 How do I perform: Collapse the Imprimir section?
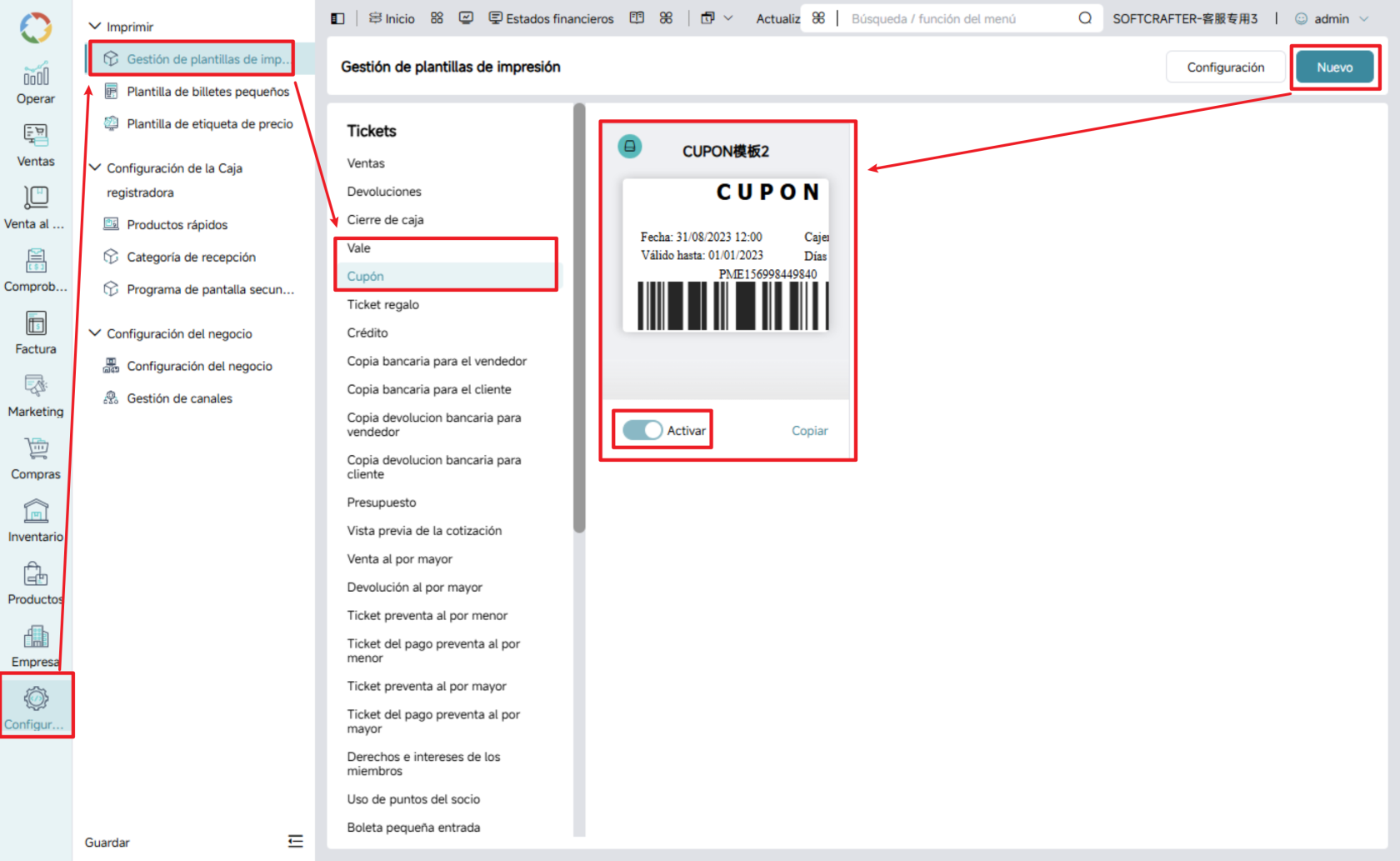tap(95, 27)
